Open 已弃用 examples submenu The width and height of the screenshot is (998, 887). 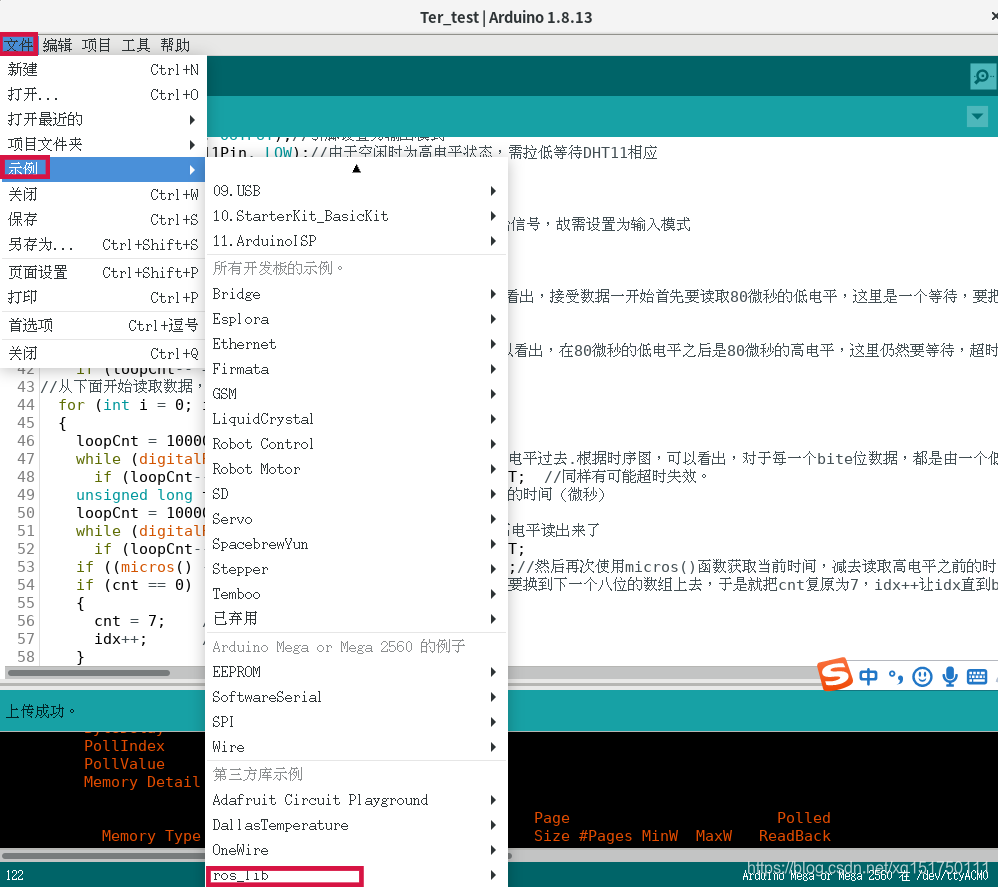(x=356, y=618)
